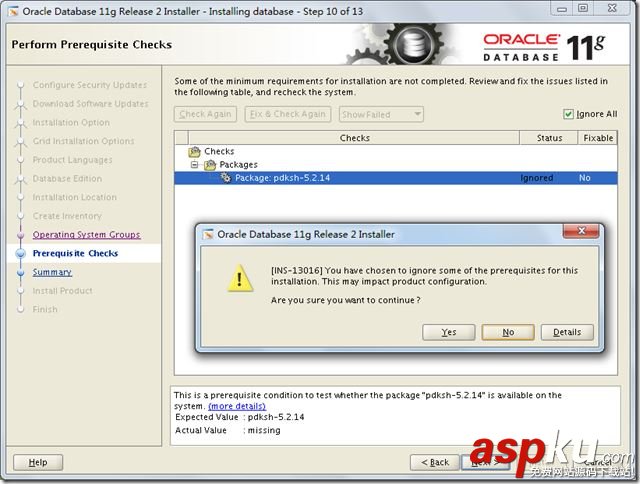The image size is (640, 484).
Task: Click the installer title bar icon
Action: 13,11
